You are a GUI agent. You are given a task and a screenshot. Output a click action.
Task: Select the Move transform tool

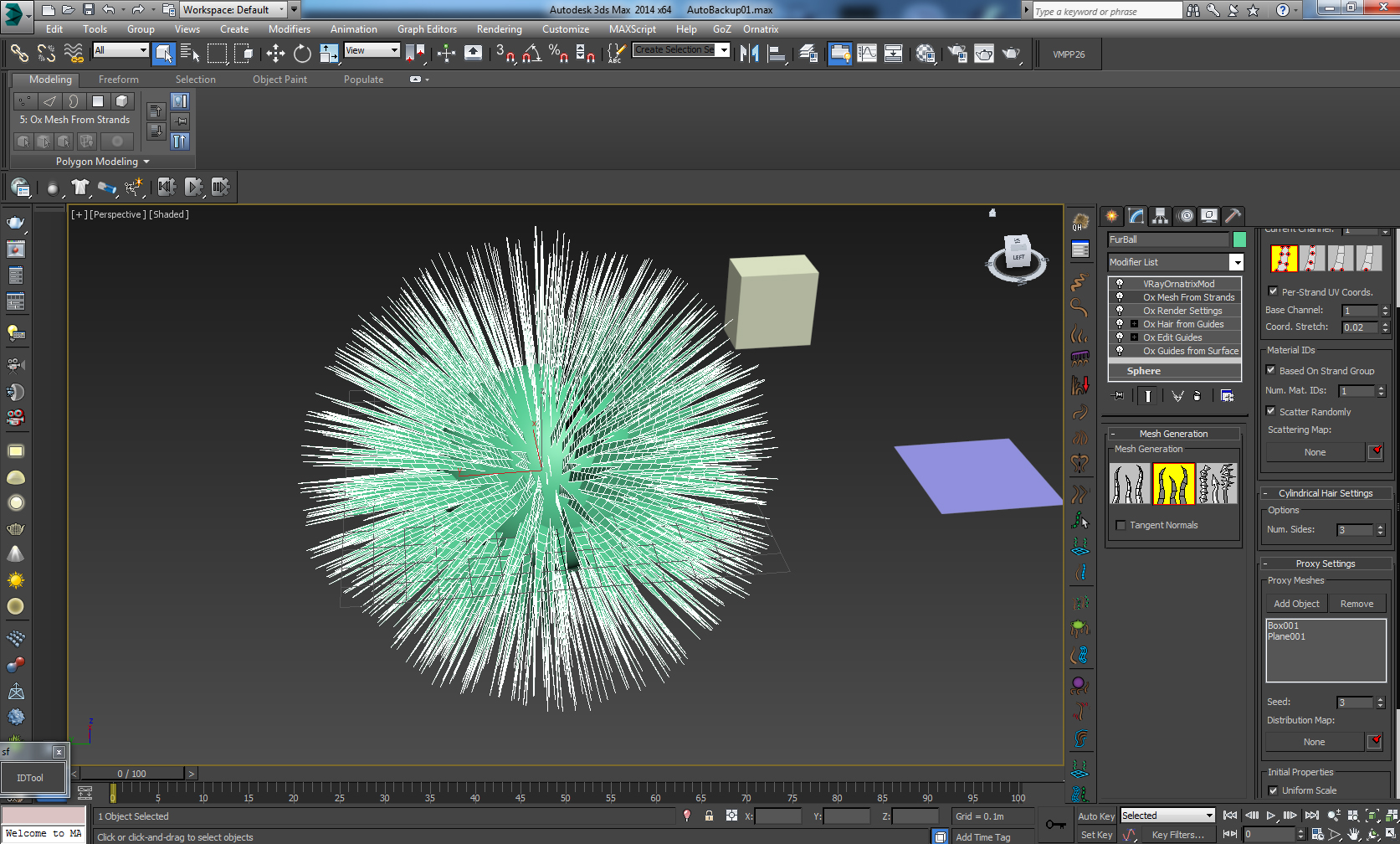point(275,54)
